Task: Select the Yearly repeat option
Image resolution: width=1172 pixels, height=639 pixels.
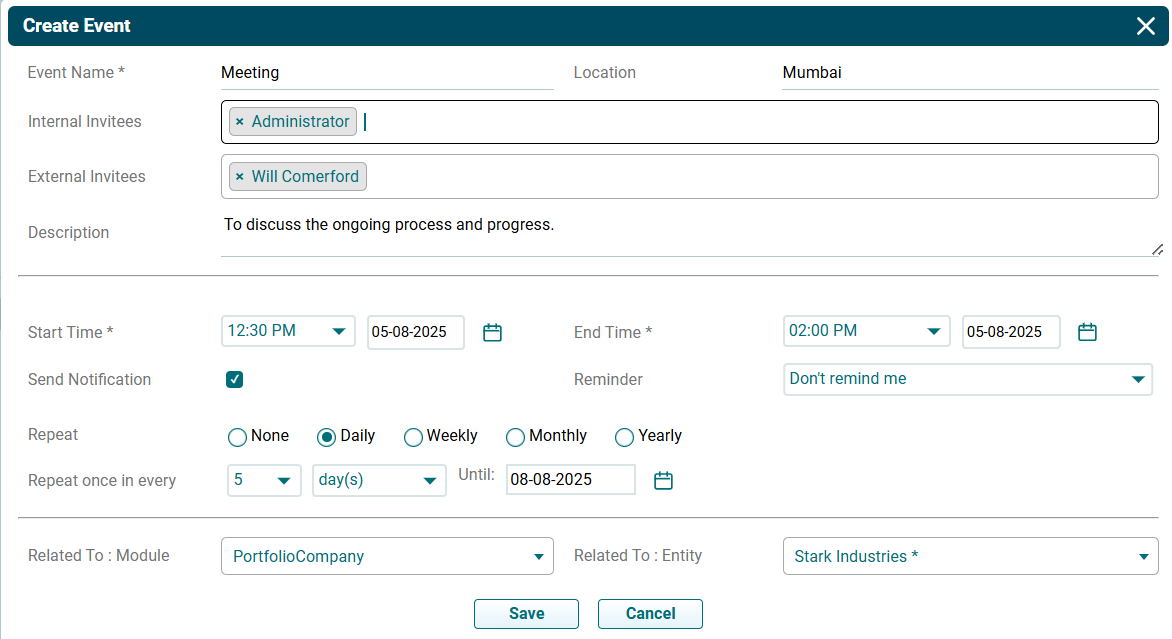Action: [624, 437]
